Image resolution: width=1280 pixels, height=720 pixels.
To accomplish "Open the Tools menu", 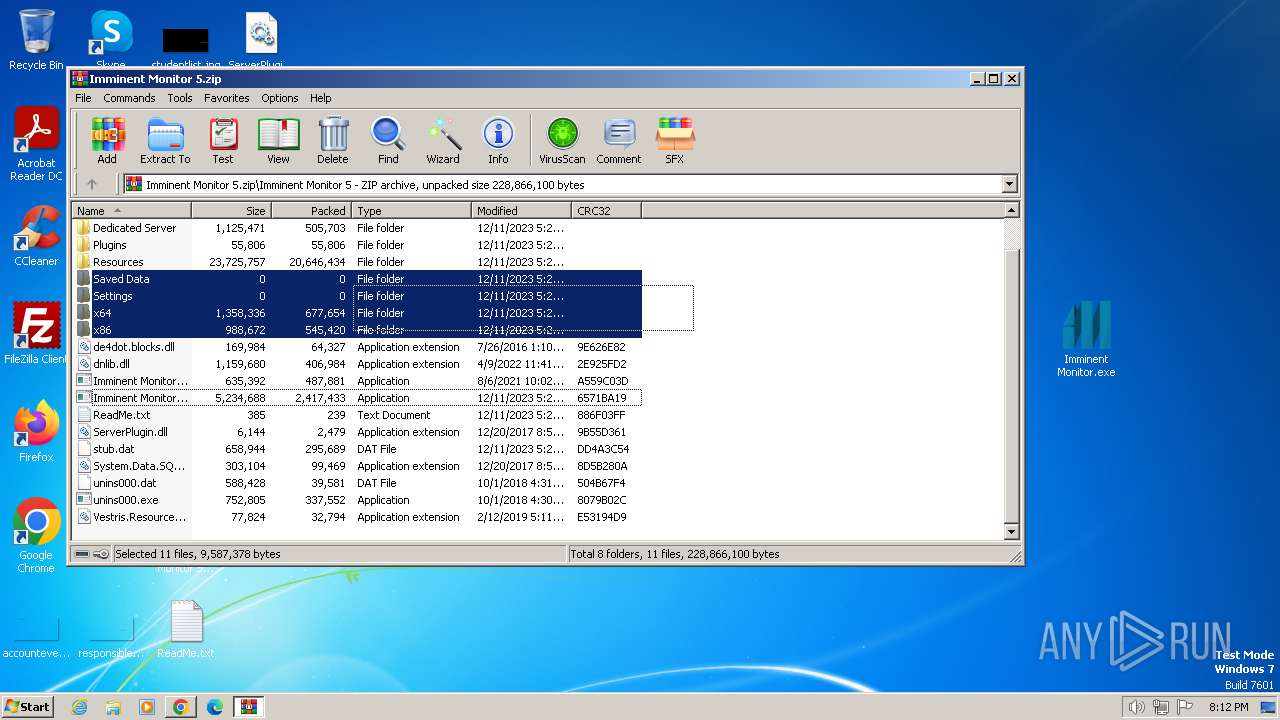I will [x=180, y=98].
